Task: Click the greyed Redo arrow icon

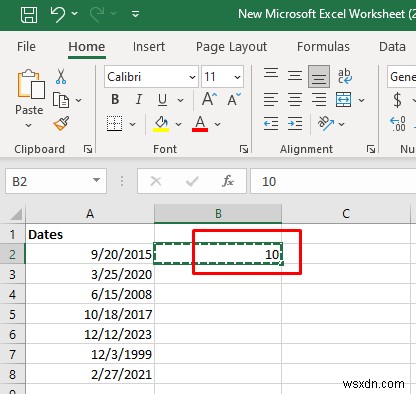Action: tap(97, 14)
